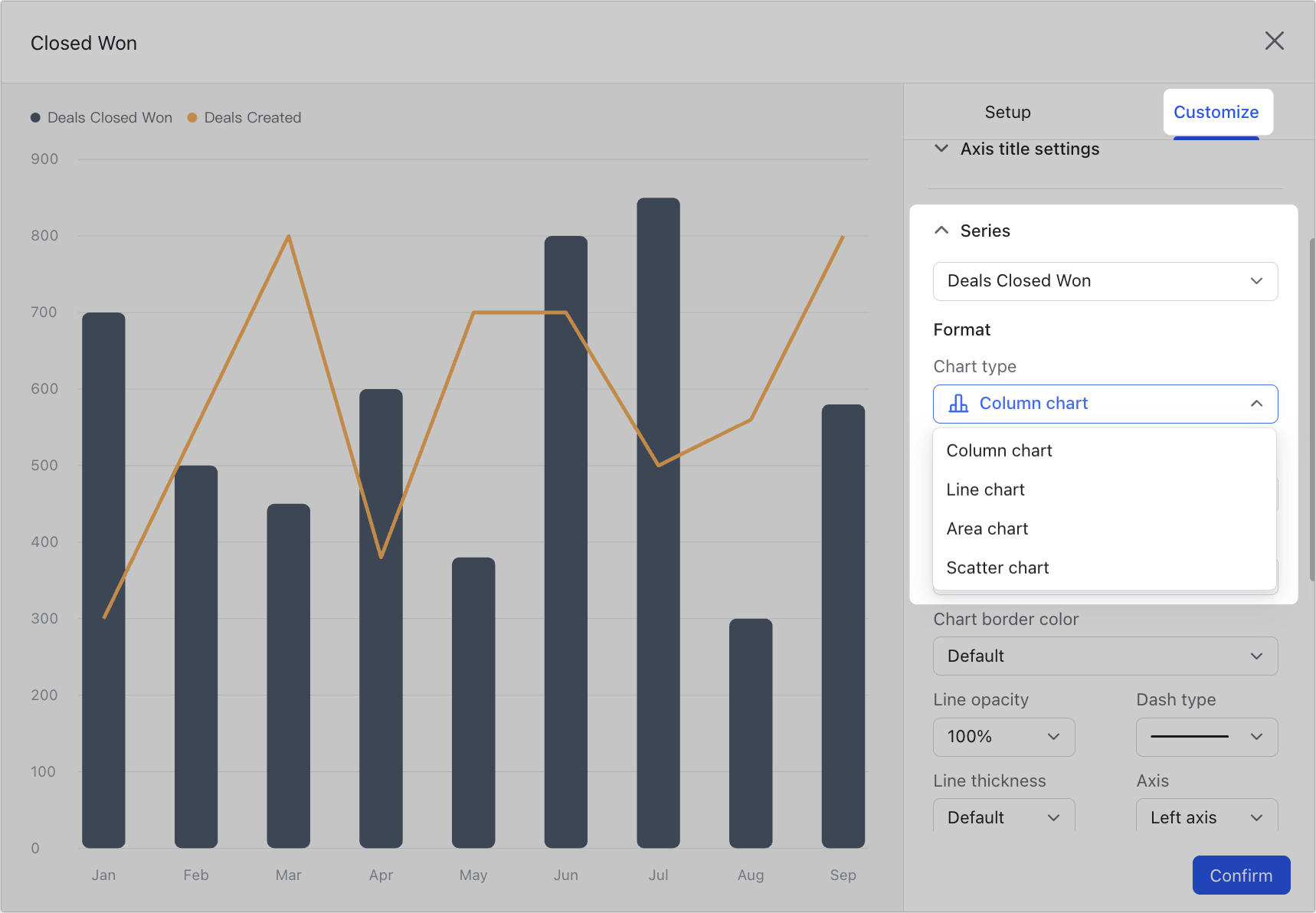This screenshot has width=1316, height=913.
Task: Click the Jul column bar
Action: [659, 523]
